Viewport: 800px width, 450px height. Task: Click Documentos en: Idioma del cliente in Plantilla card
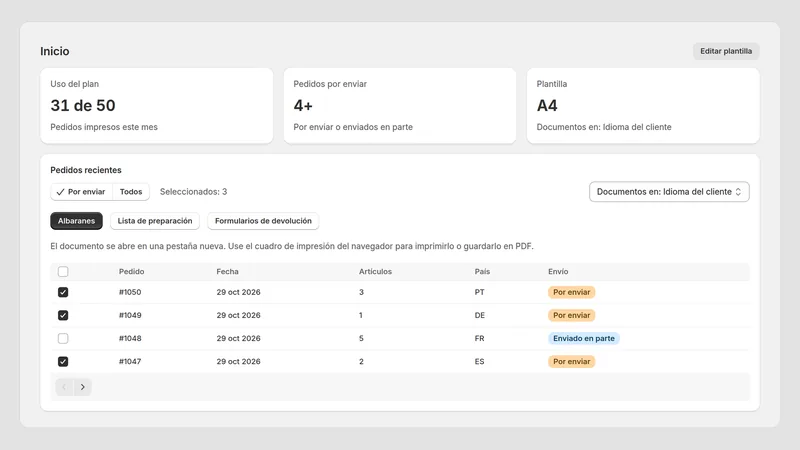point(604,127)
